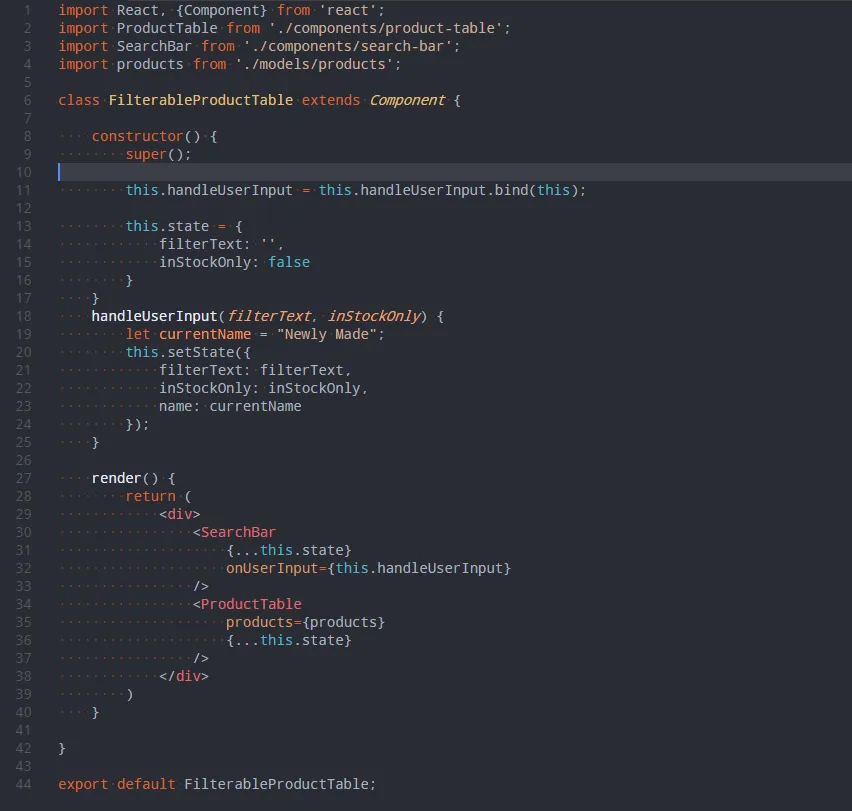Click line number 44 in the gutter
852x811 pixels.
[23, 784]
